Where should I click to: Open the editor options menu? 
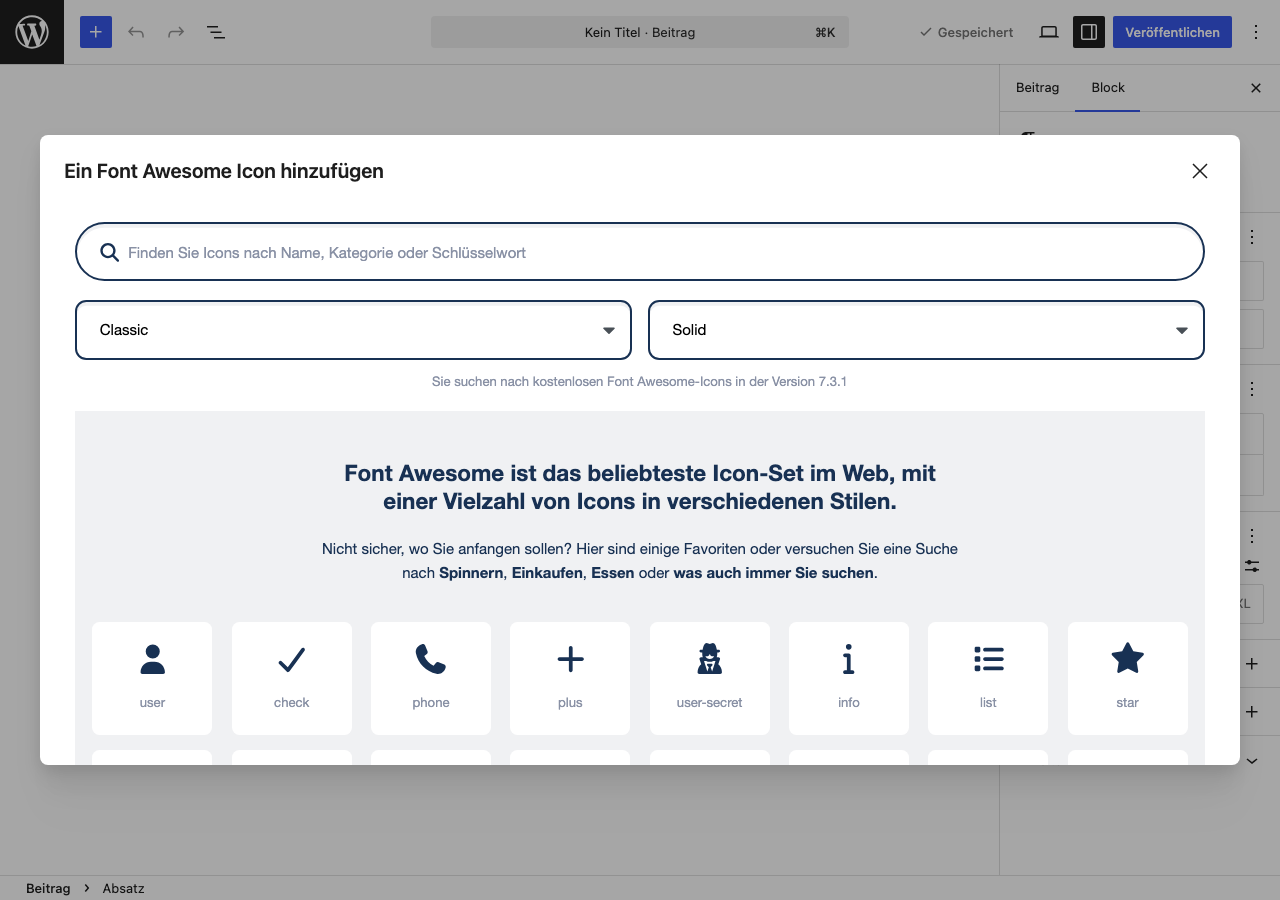tap(1256, 32)
